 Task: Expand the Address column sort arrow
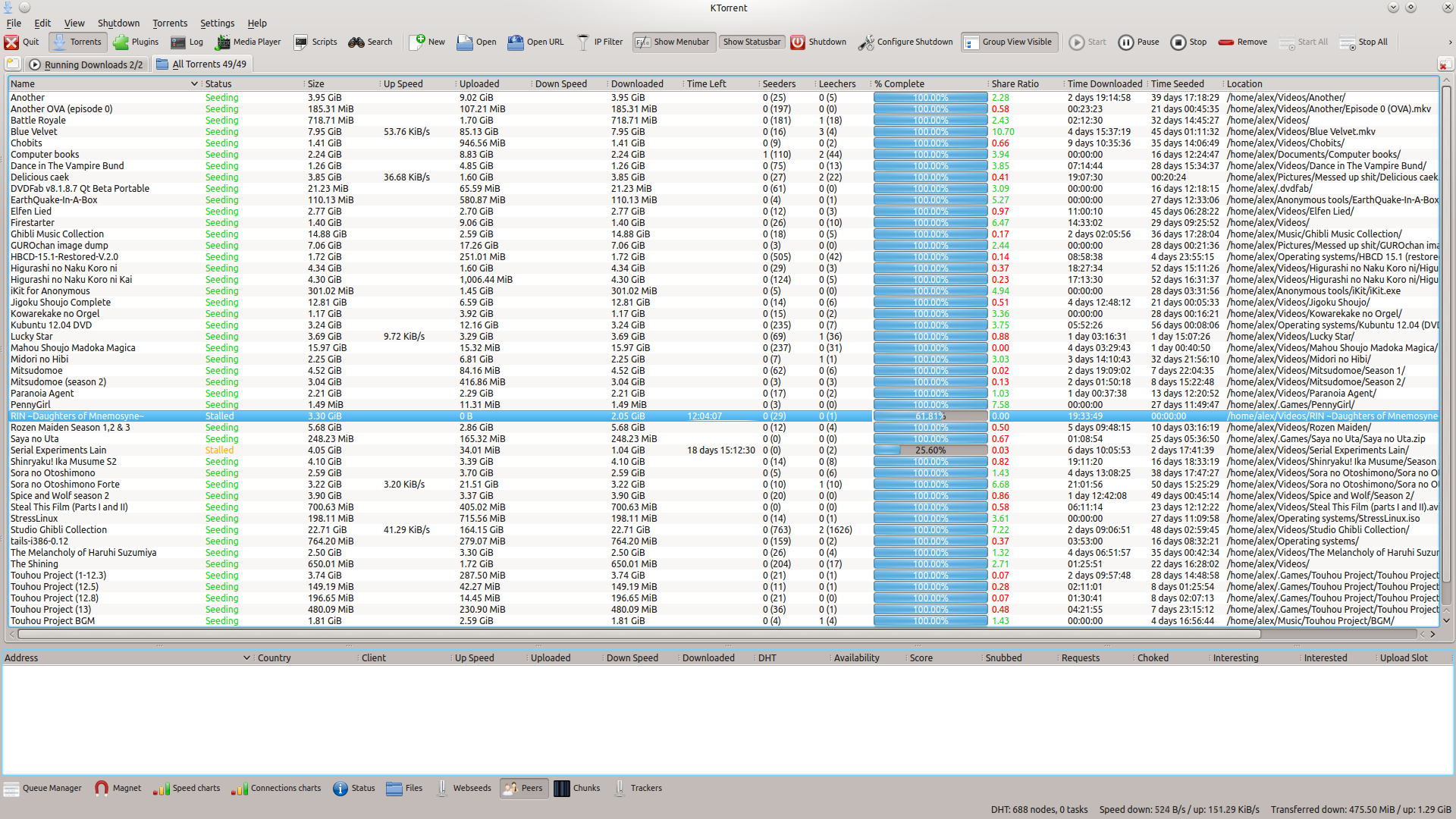click(x=246, y=658)
